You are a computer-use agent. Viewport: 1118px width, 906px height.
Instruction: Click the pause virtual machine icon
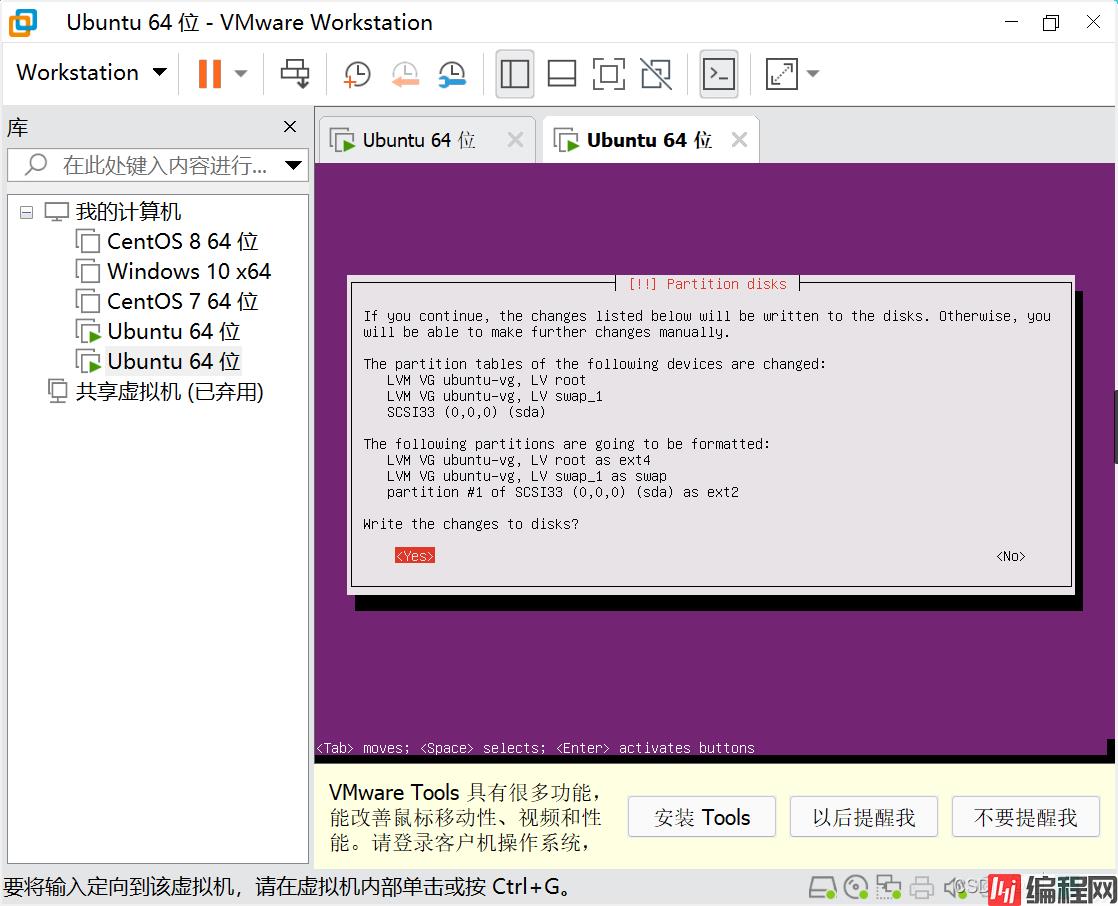[209, 73]
